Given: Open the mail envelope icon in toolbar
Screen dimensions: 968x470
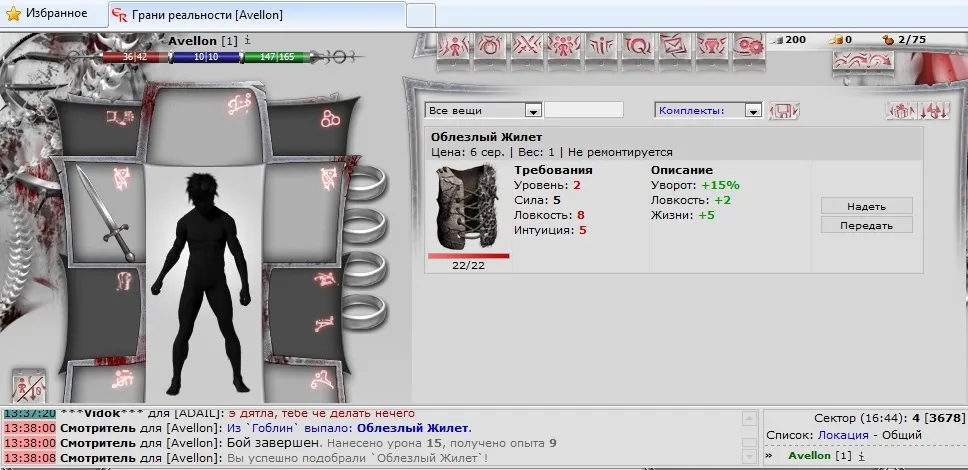Looking at the screenshot, I should (673, 46).
